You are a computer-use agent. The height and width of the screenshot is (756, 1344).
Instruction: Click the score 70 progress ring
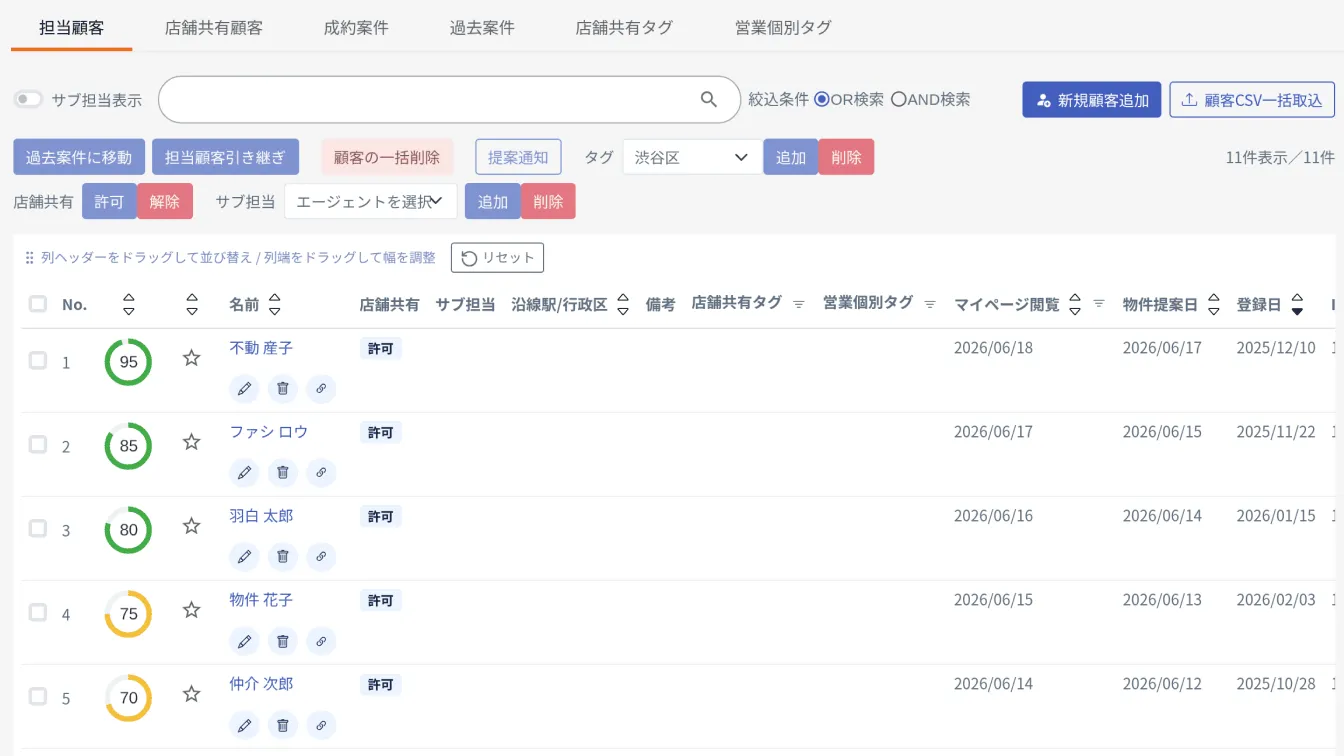(x=128, y=698)
